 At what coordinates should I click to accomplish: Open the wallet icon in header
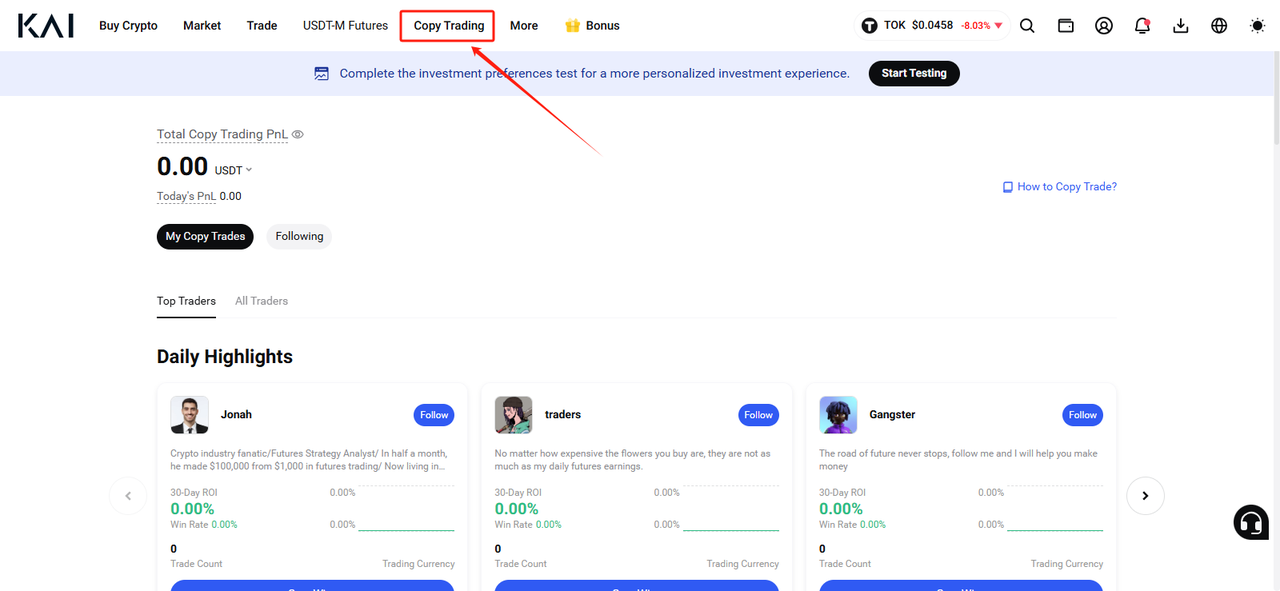click(x=1066, y=26)
